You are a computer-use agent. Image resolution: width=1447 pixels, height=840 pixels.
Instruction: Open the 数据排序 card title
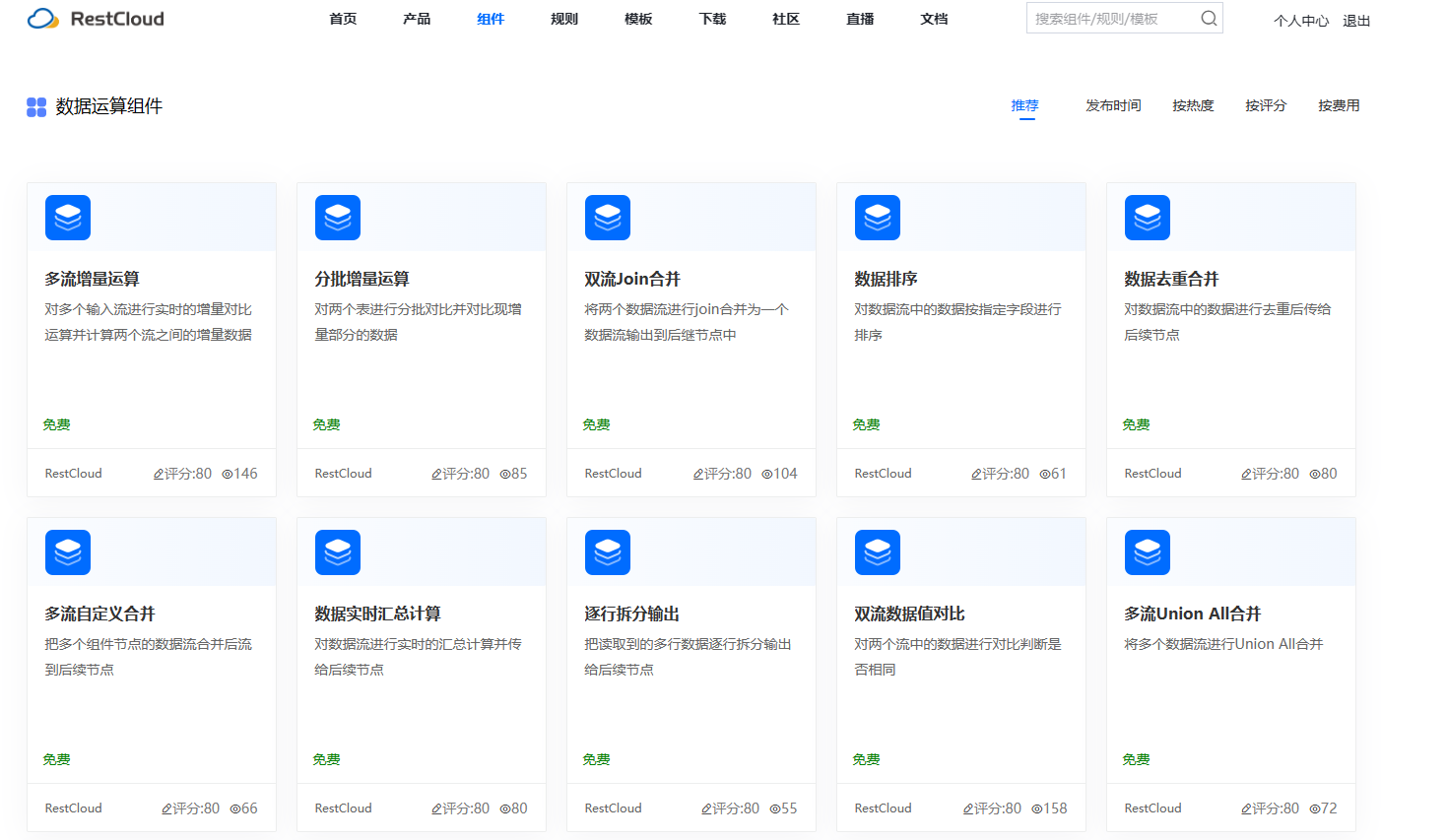click(x=886, y=280)
